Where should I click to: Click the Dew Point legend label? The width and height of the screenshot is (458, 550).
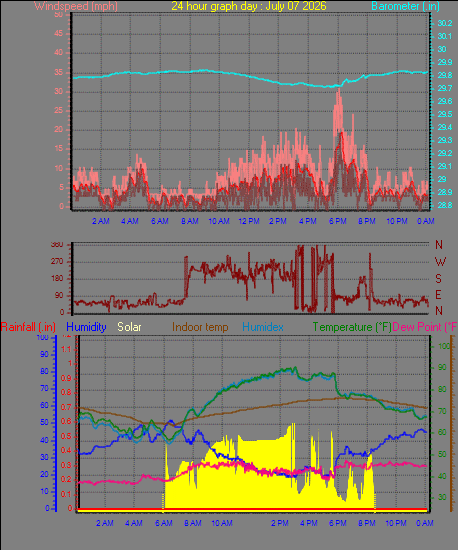pyautogui.click(x=425, y=327)
